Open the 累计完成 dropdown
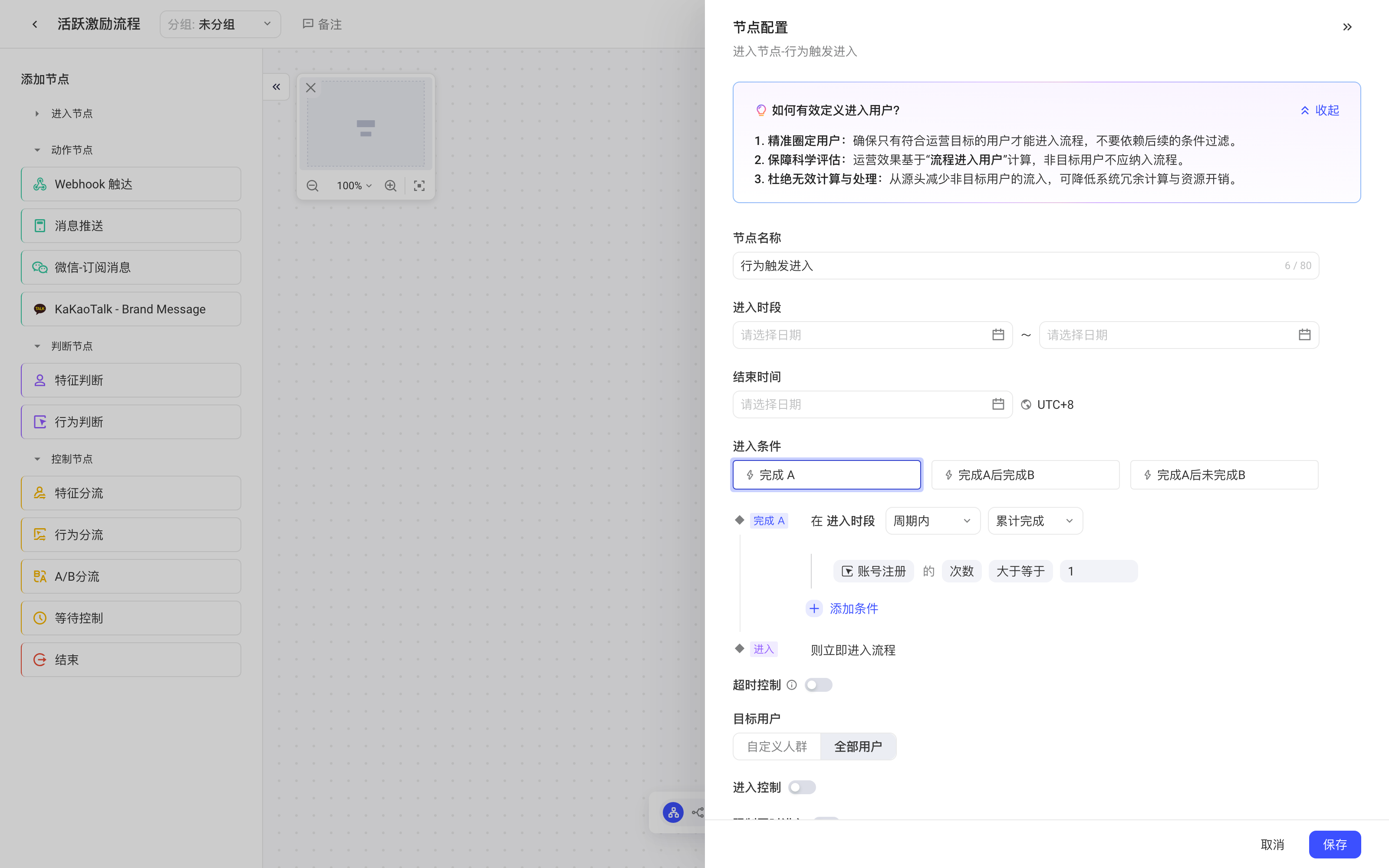Image resolution: width=1389 pixels, height=868 pixels. pyautogui.click(x=1035, y=521)
